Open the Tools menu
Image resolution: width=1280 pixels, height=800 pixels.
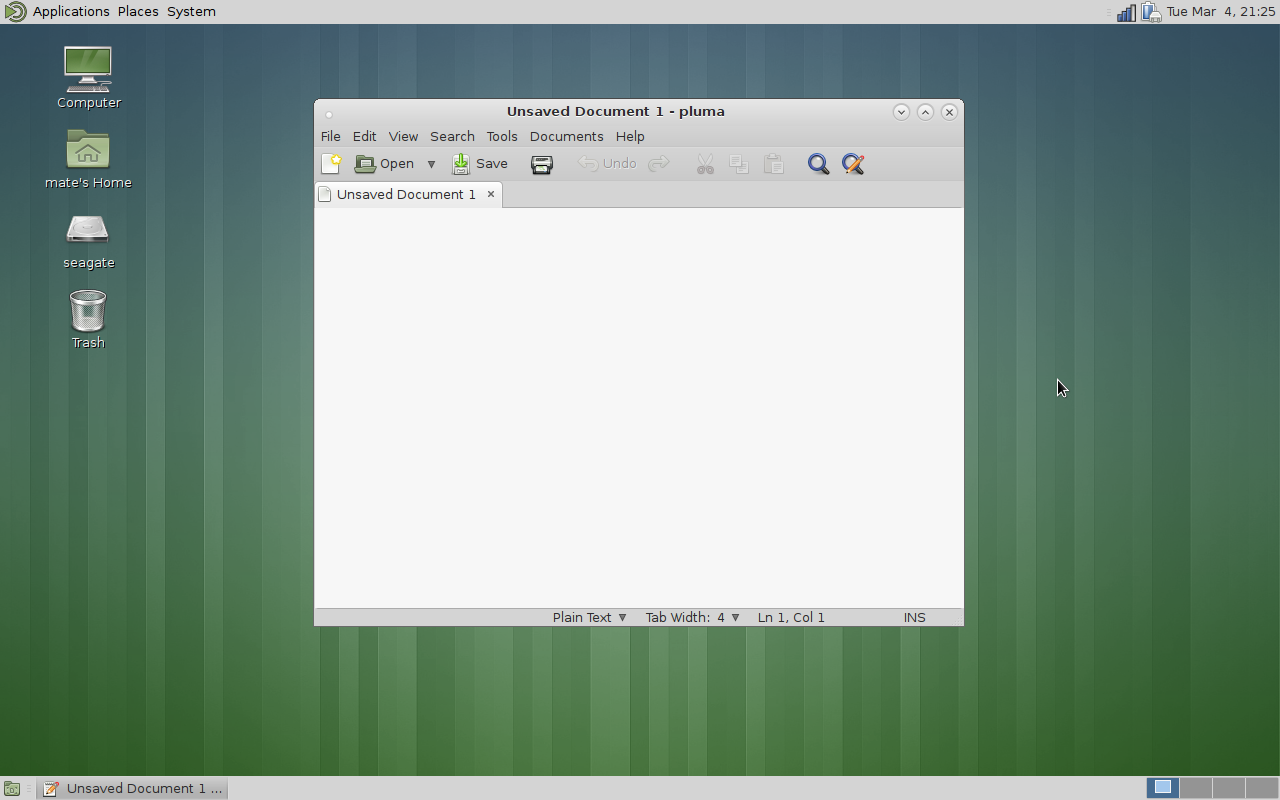[501, 136]
